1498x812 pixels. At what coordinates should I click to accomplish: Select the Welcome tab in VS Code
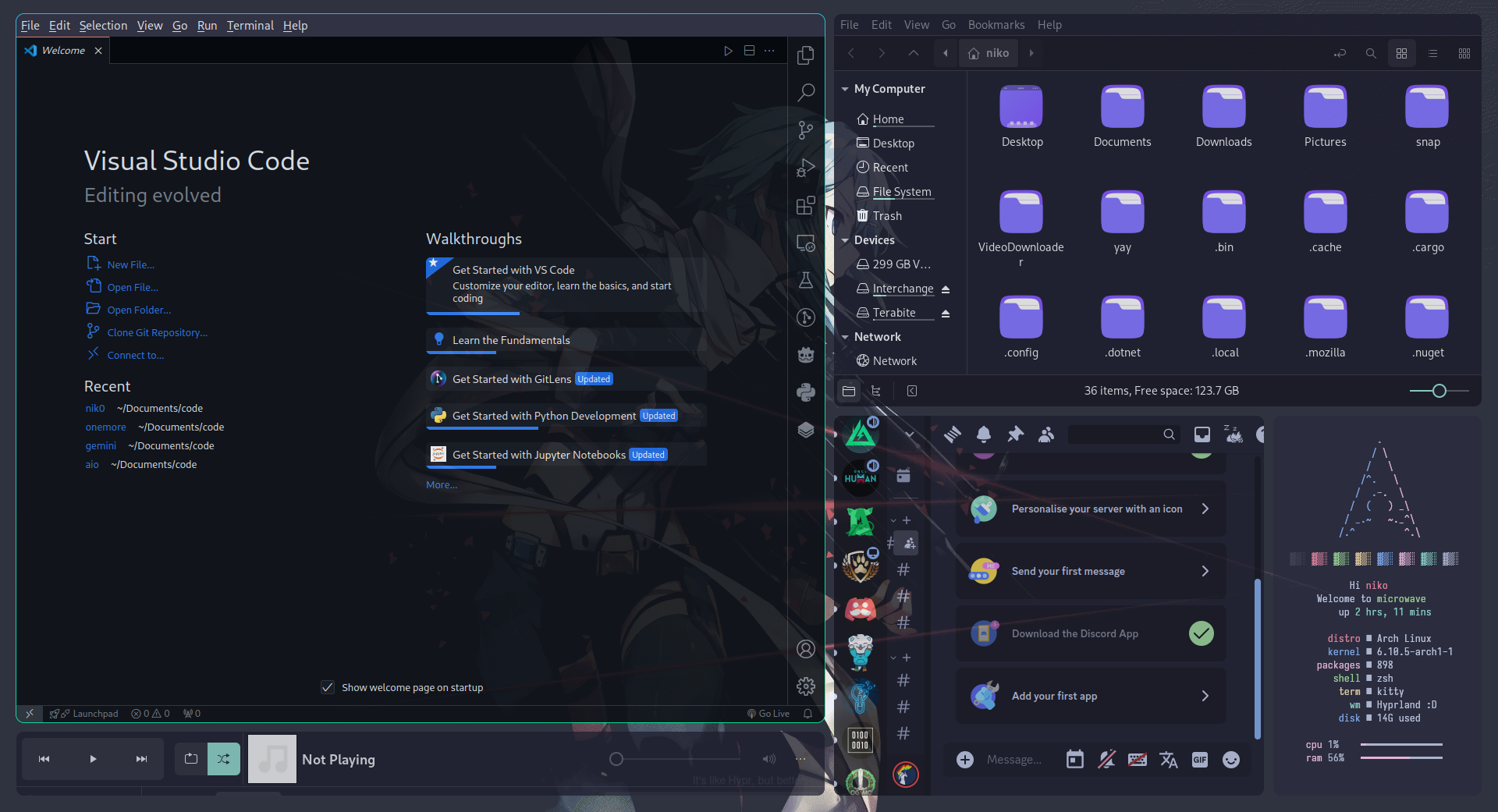click(x=62, y=51)
